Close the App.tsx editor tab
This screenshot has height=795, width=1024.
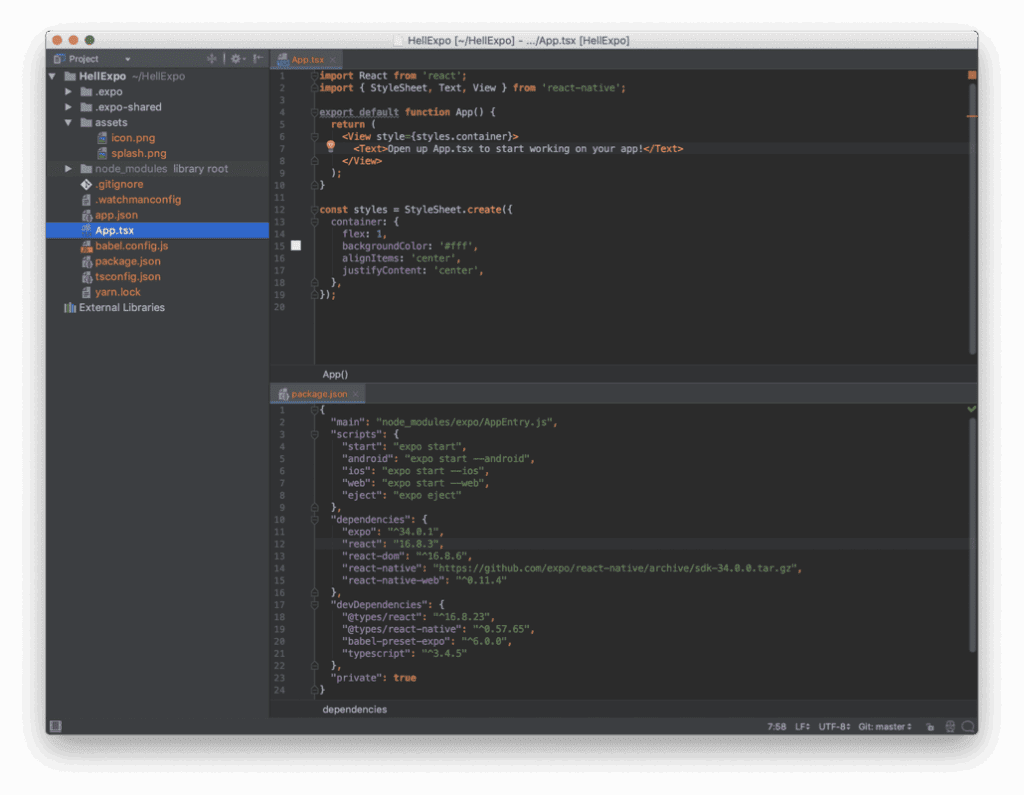pyautogui.click(x=333, y=60)
